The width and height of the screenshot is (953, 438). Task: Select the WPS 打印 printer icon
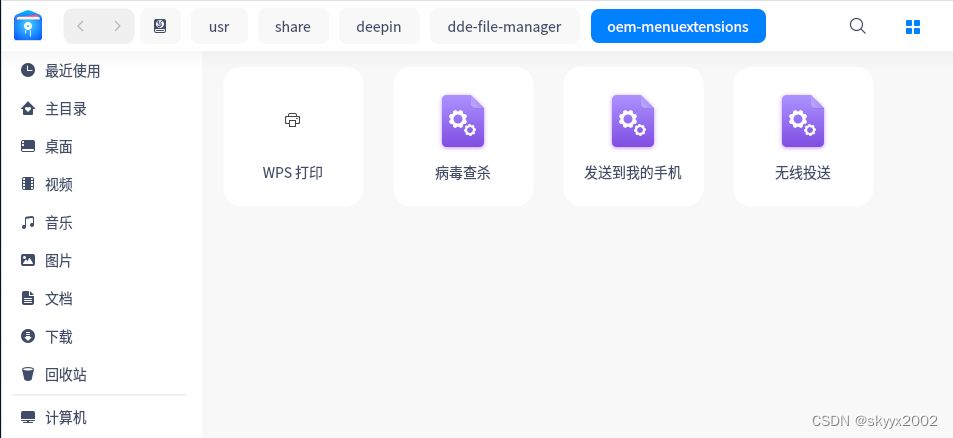(x=292, y=120)
